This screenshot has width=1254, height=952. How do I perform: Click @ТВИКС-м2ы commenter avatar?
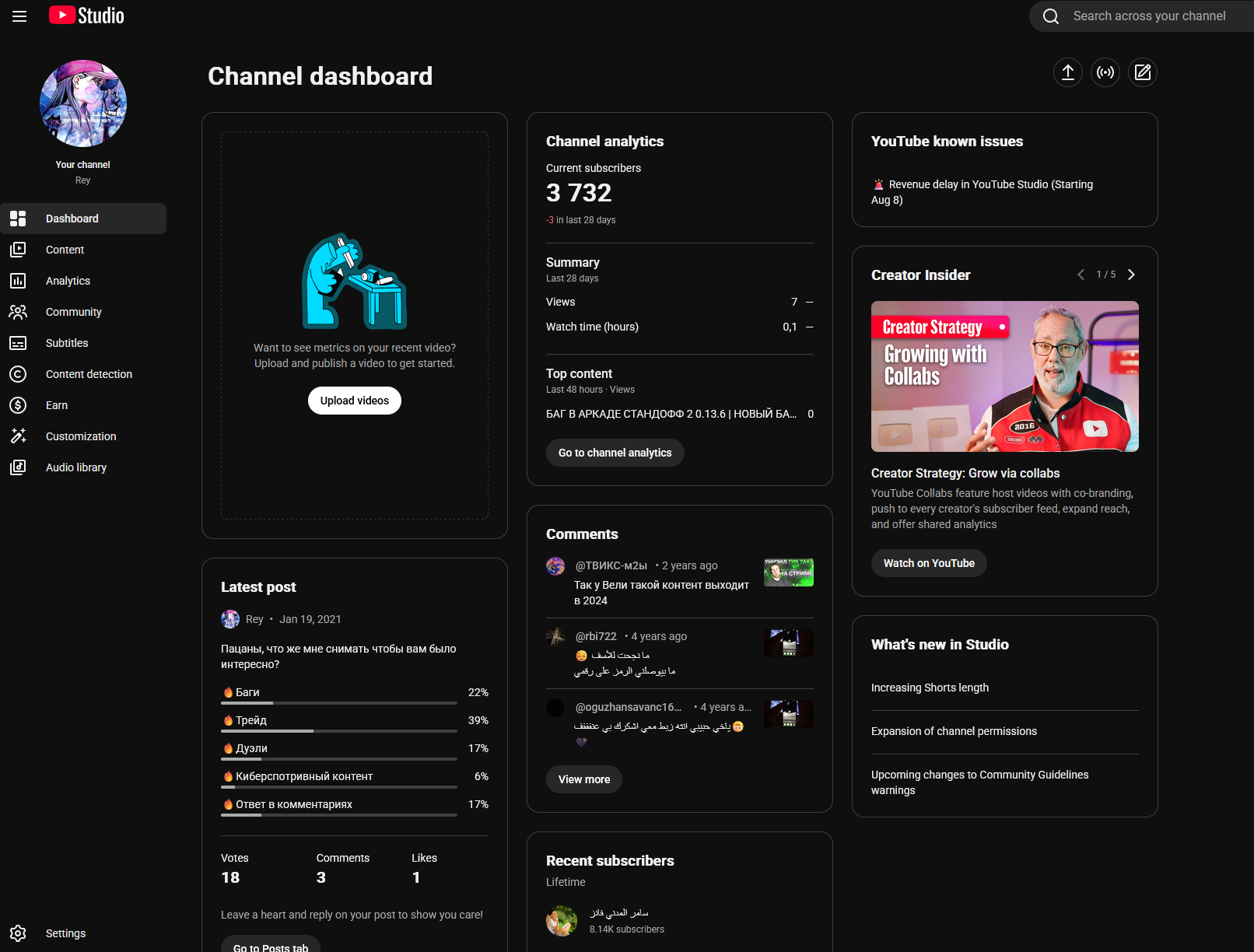555,566
